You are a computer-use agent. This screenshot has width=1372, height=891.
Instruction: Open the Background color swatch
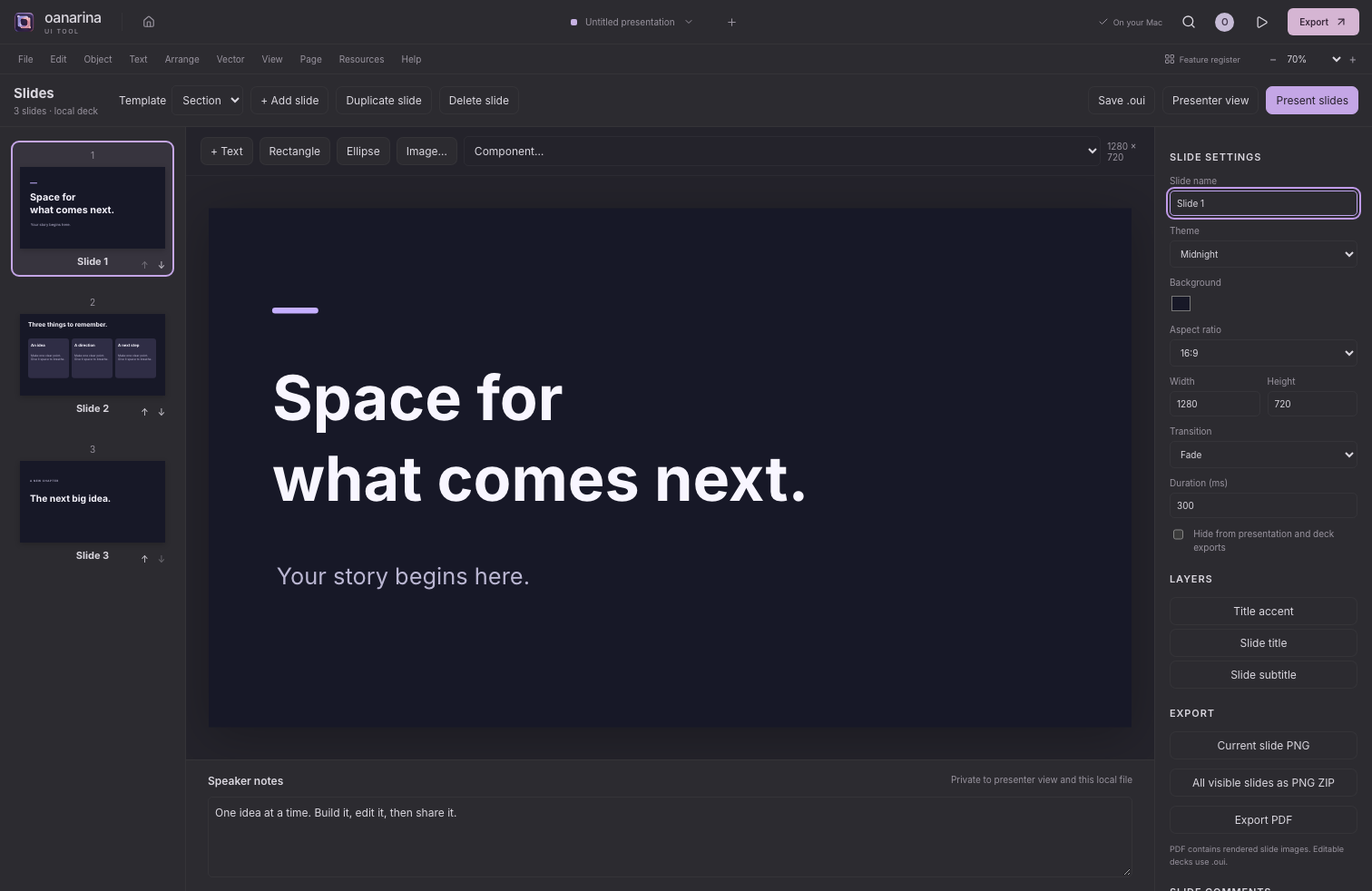(1181, 304)
